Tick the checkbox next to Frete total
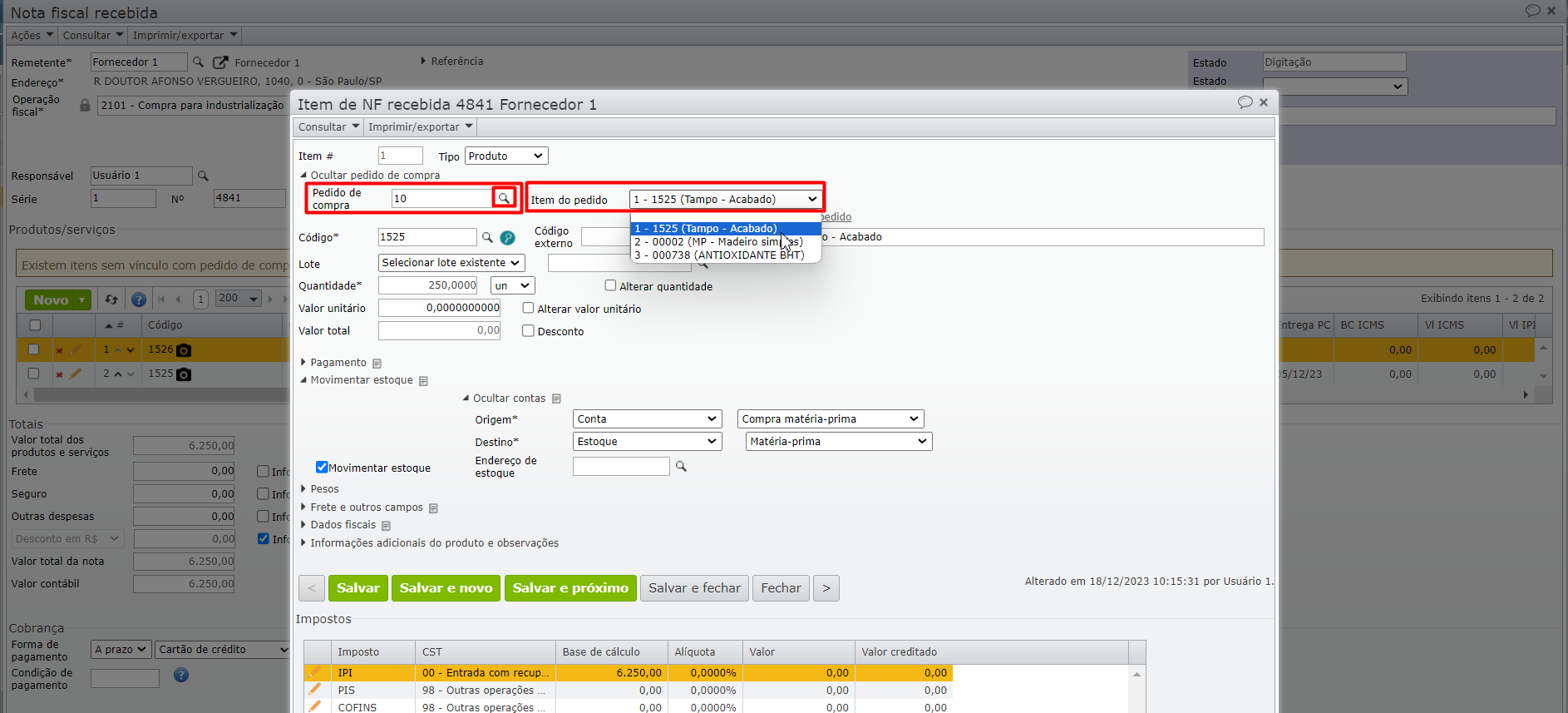The height and width of the screenshot is (713, 1568). pos(263,471)
